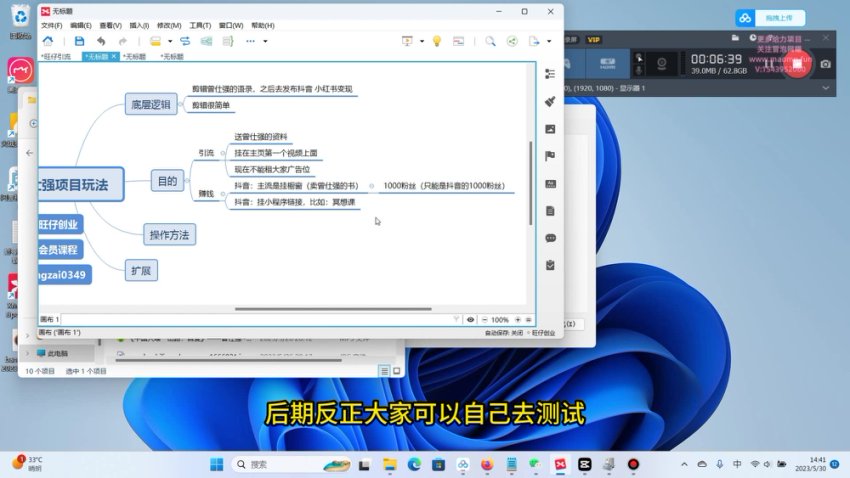Screen dimensions: 850x478
Task: Open the 文件(F) menu
Action: (51, 25)
